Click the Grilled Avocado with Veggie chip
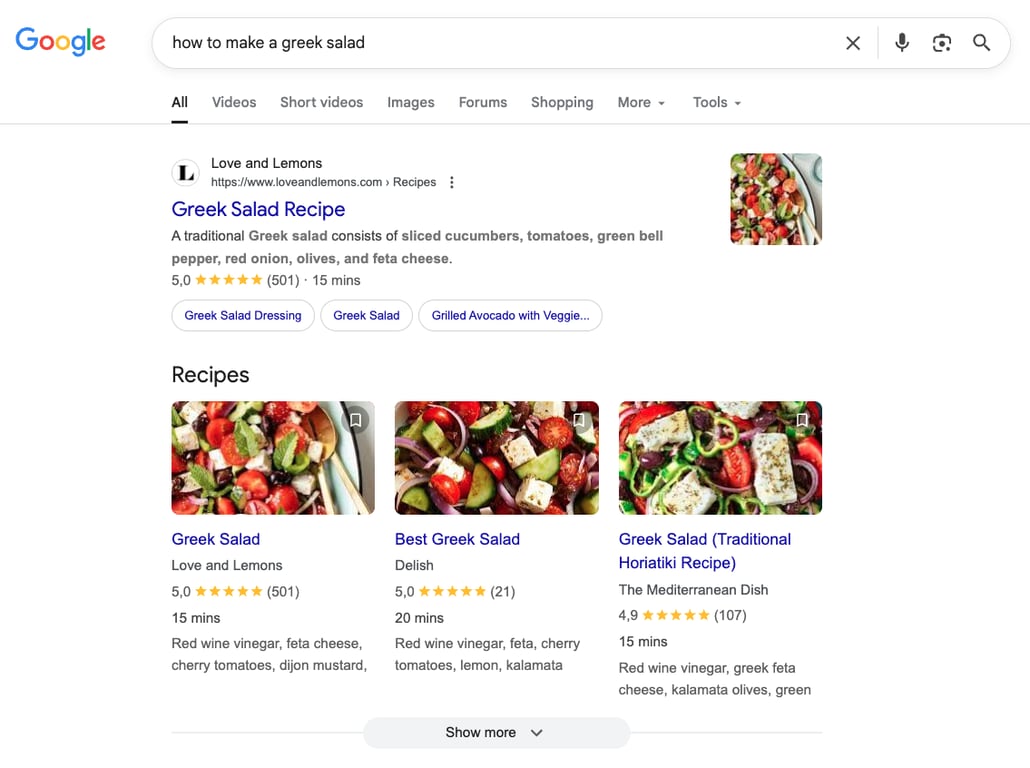 click(x=510, y=315)
